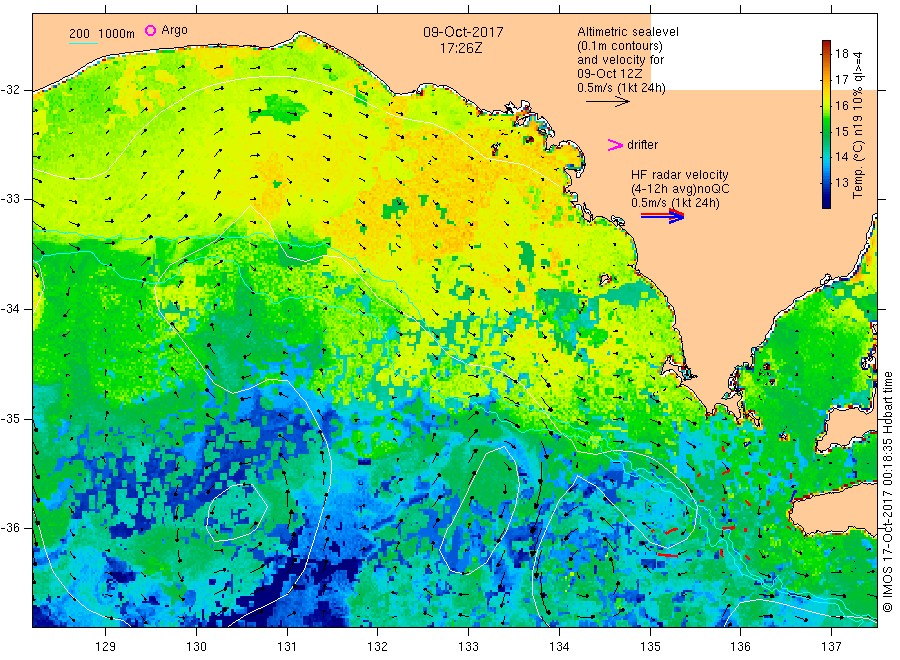Click the -34 latitude axis label
The image size is (900, 660).
pos(10,309)
